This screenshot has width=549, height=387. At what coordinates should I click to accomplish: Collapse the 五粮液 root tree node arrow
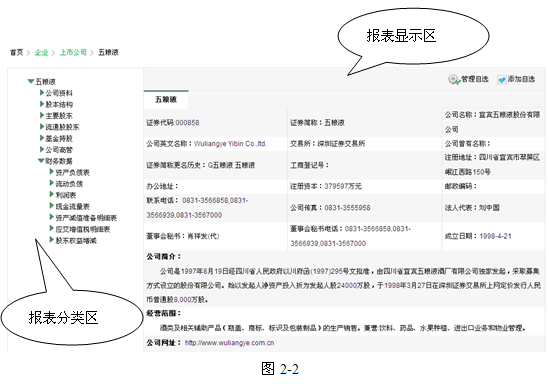coord(31,81)
